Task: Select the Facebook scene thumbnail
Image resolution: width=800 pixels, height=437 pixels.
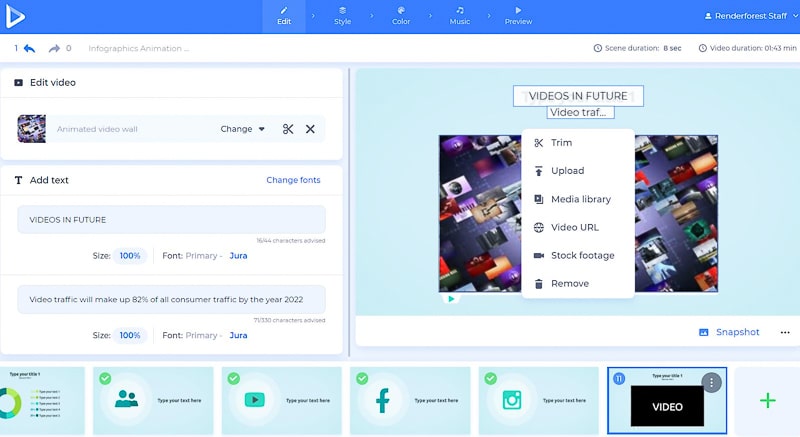Action: pyautogui.click(x=410, y=401)
